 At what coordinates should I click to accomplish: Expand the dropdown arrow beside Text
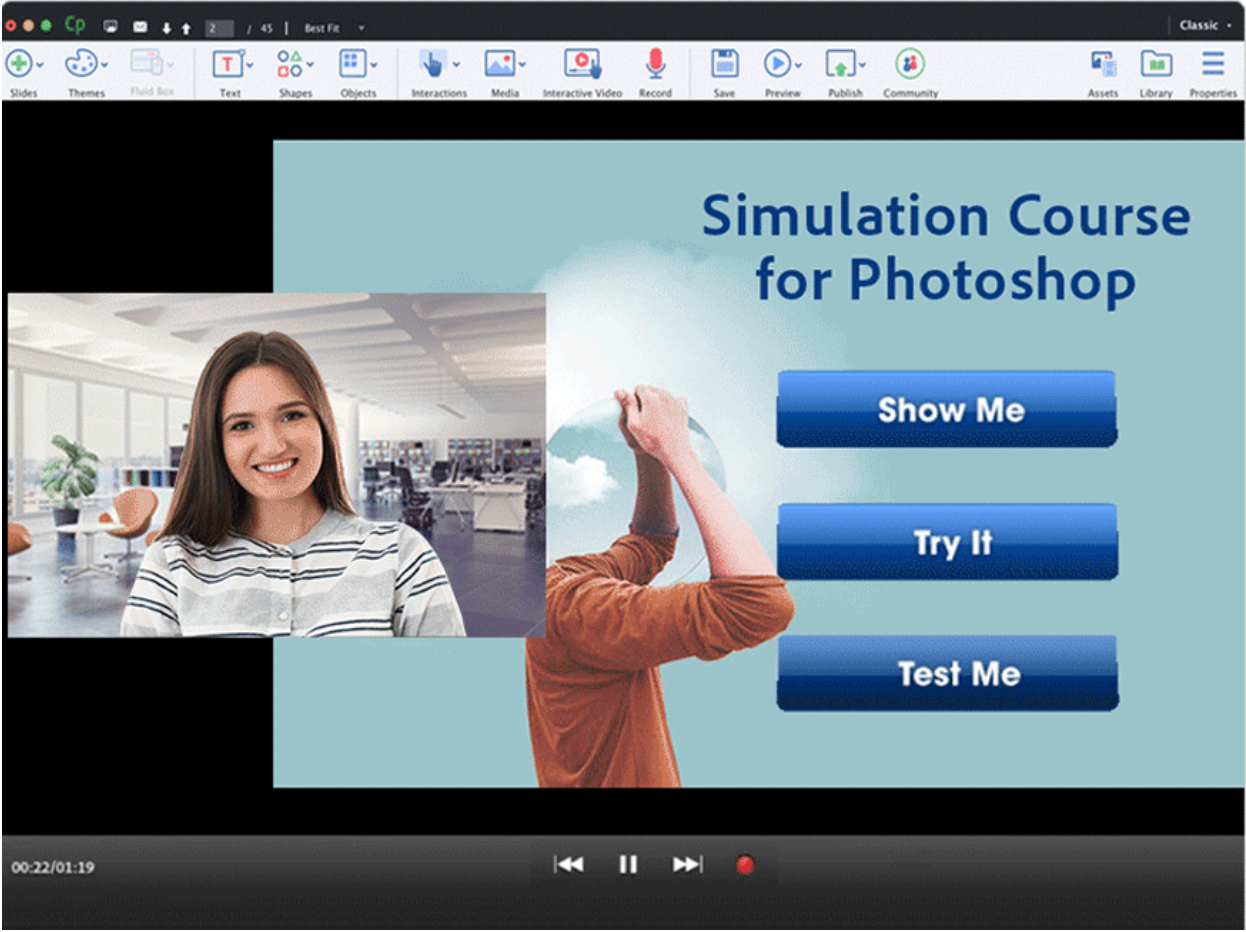(x=250, y=65)
